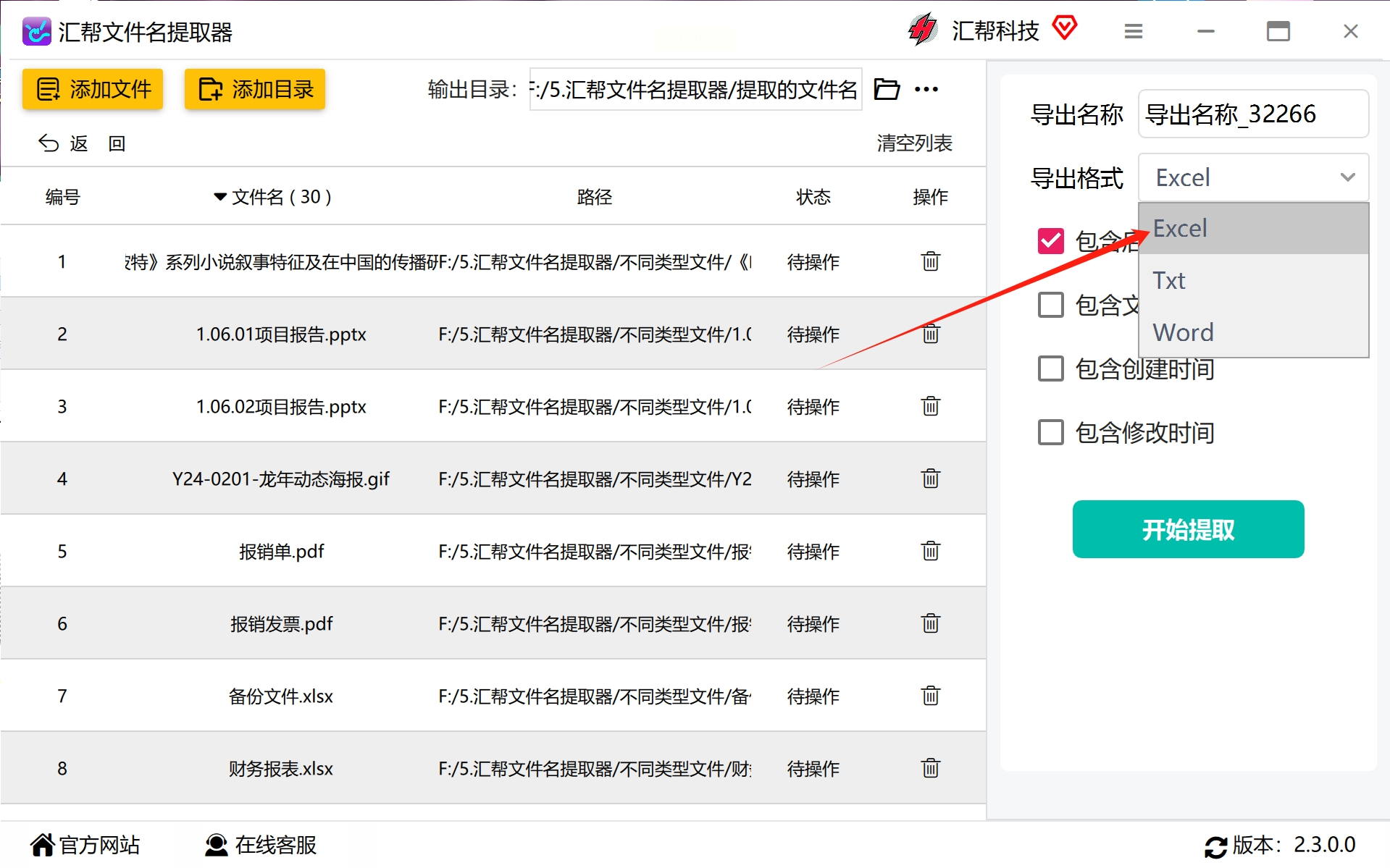Collapse the 导出格式 Excel dropdown
This screenshot has height=868, width=1390.
[1253, 177]
